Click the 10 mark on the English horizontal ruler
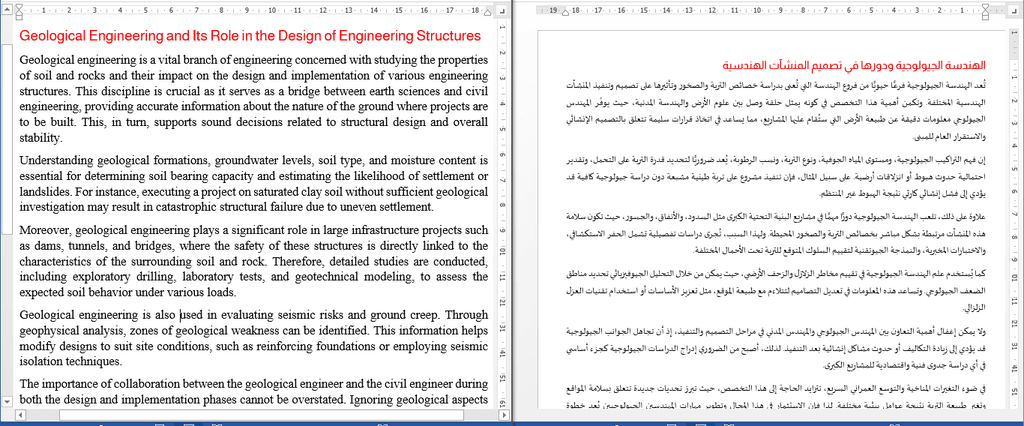Viewport: 1024px width, 426px height. pos(272,10)
